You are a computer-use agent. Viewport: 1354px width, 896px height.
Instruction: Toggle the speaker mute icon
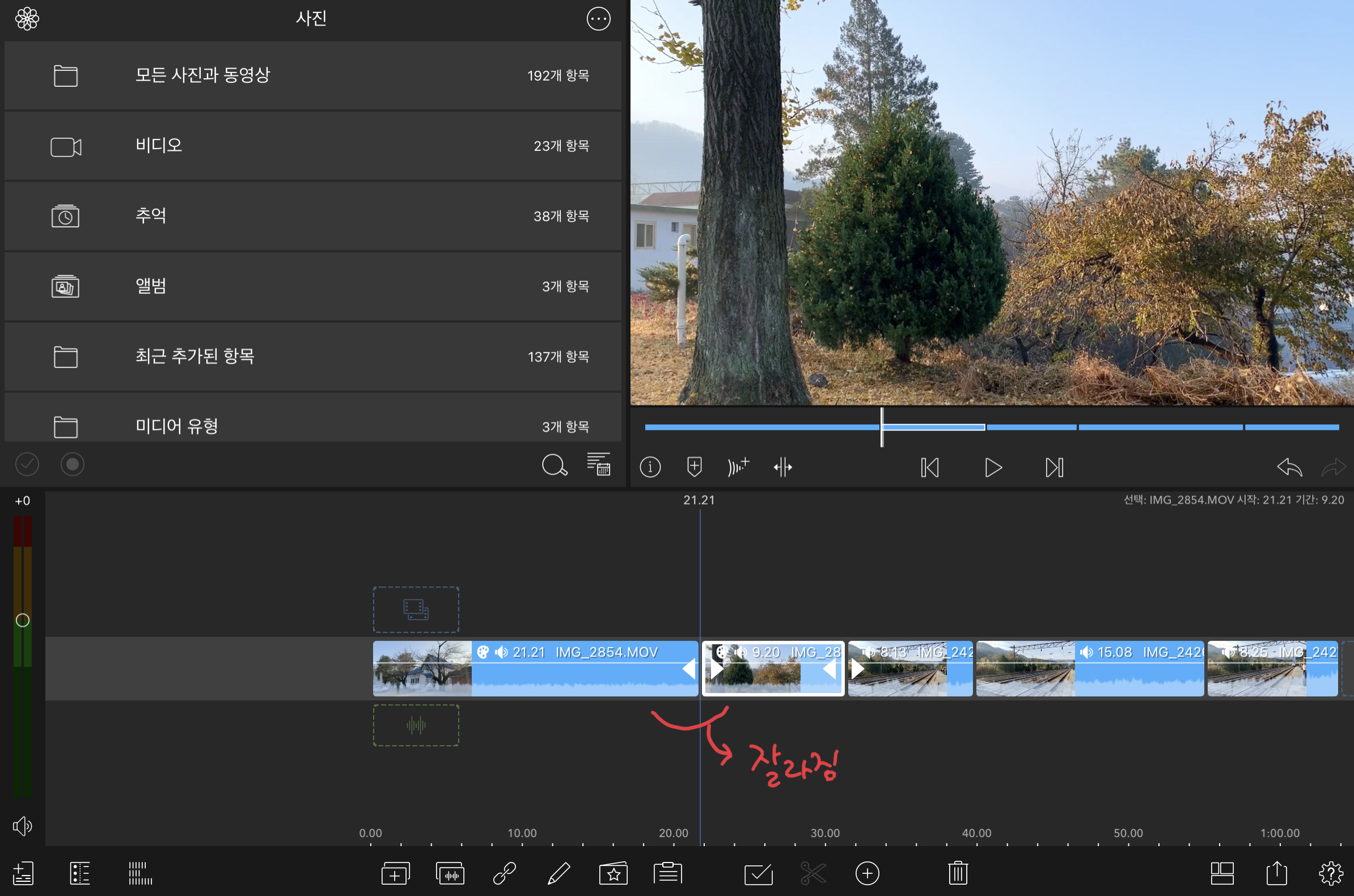(x=22, y=826)
